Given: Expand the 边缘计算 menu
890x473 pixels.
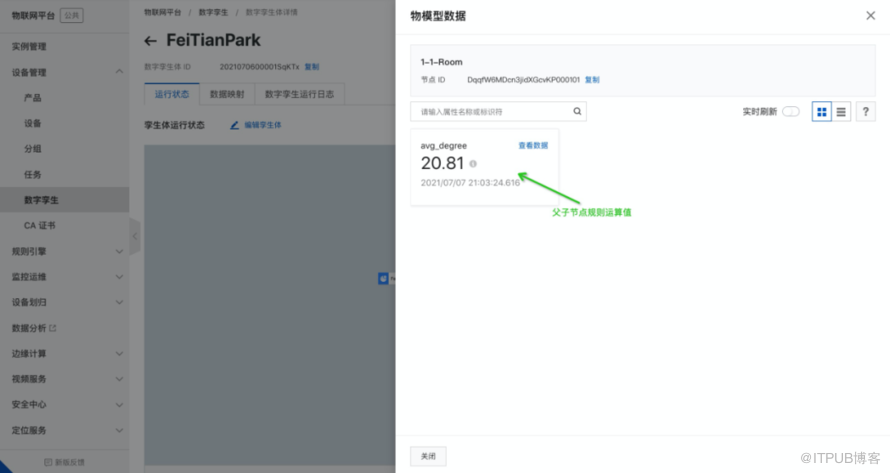Looking at the screenshot, I should pos(119,353).
